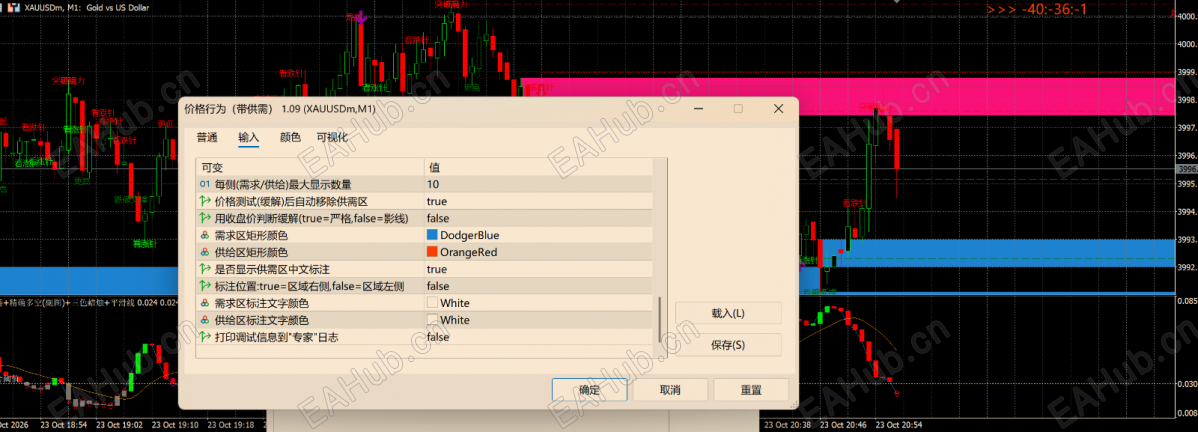1198x432 pixels.
Task: Click the boolean icon of 价格测试后自动移除供需区 row
Action: tap(204, 201)
